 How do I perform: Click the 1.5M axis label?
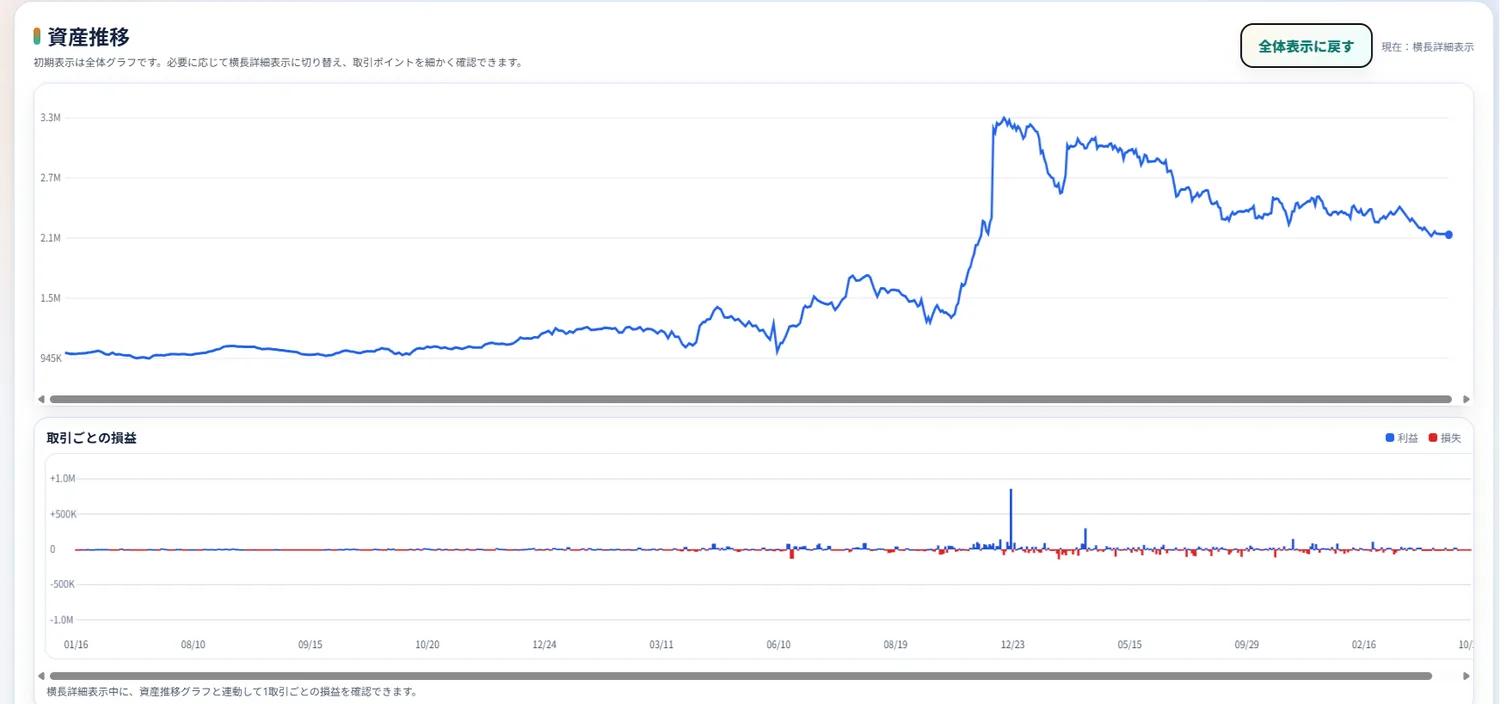51,298
